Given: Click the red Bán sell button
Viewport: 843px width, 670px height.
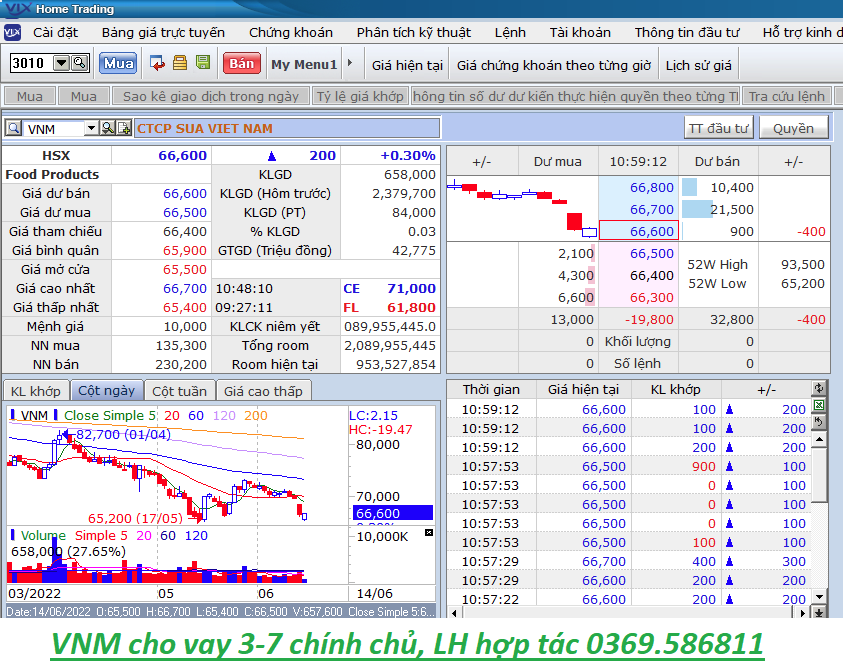Looking at the screenshot, I should [242, 63].
